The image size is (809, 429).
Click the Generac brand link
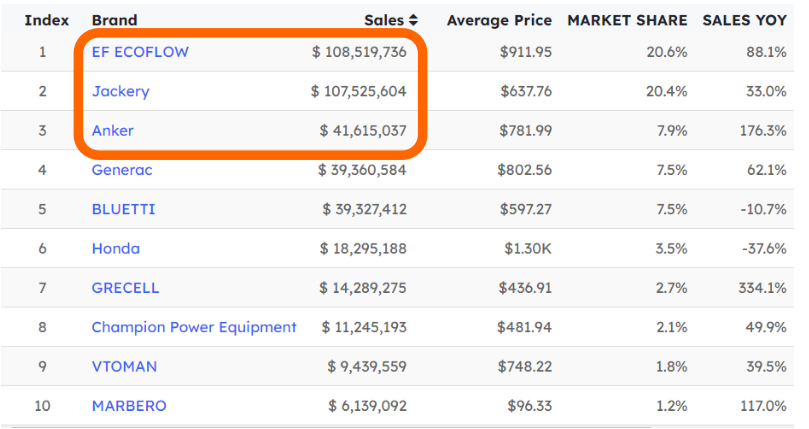point(122,170)
